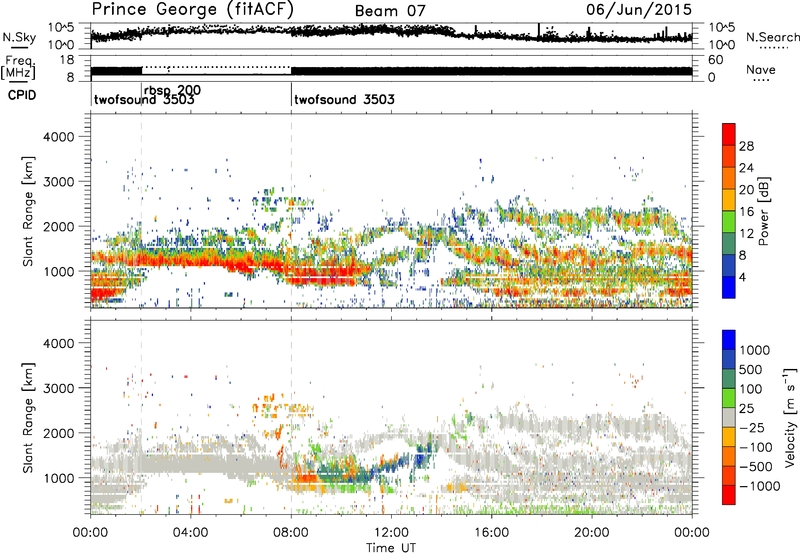Pick the bright blue top segment of Velocity color bar
Screen dimensions: 800x554
tap(729, 340)
